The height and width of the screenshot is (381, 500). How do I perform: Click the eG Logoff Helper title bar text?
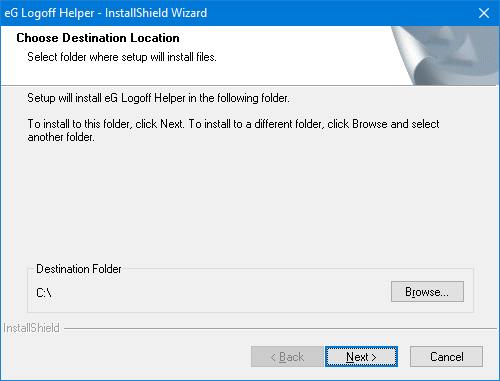(106, 13)
